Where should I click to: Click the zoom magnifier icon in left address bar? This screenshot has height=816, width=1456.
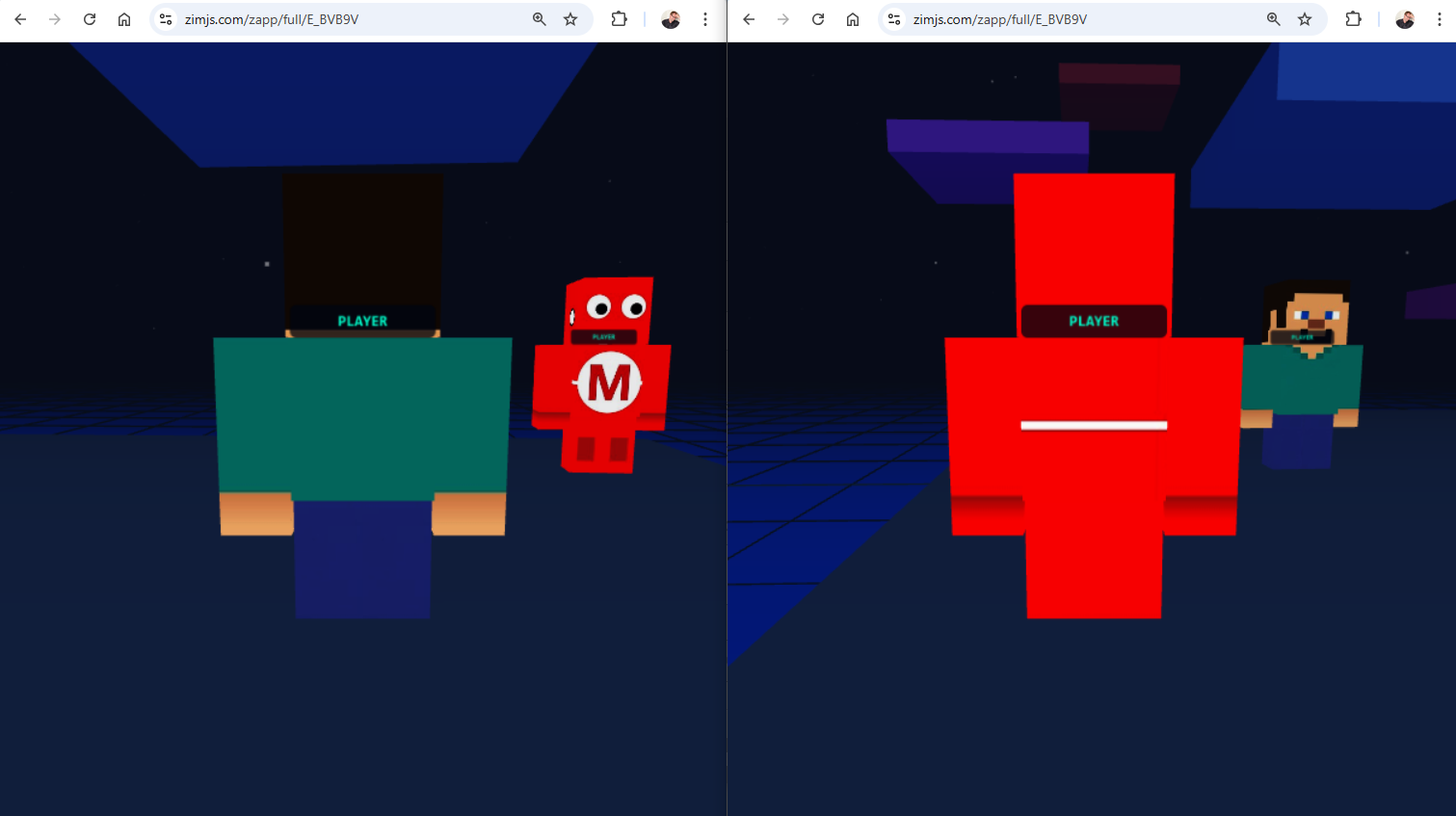[x=540, y=19]
